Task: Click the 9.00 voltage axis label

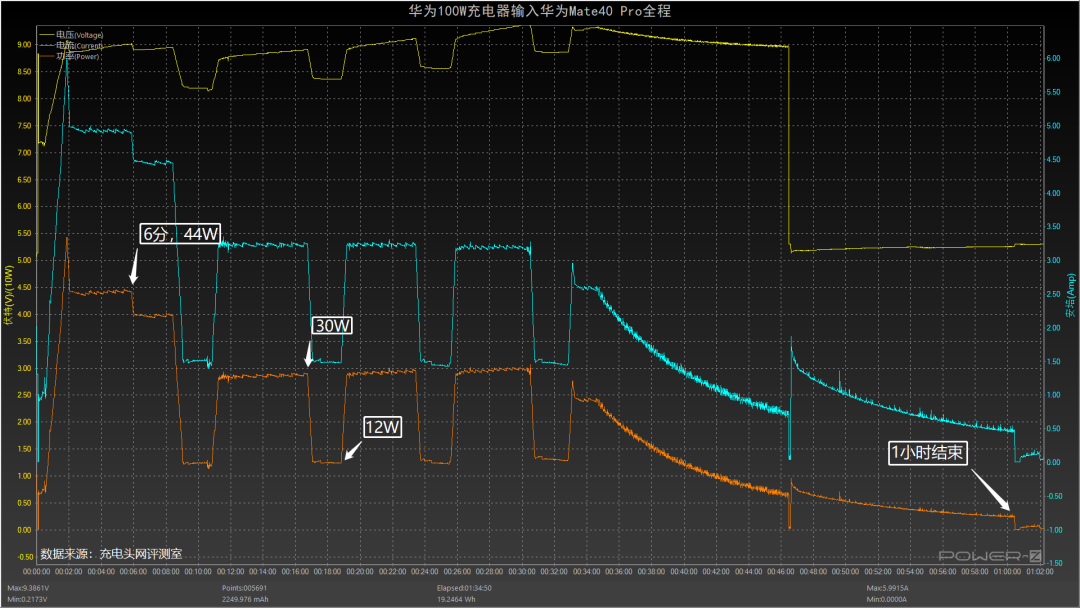Action: pos(24,45)
